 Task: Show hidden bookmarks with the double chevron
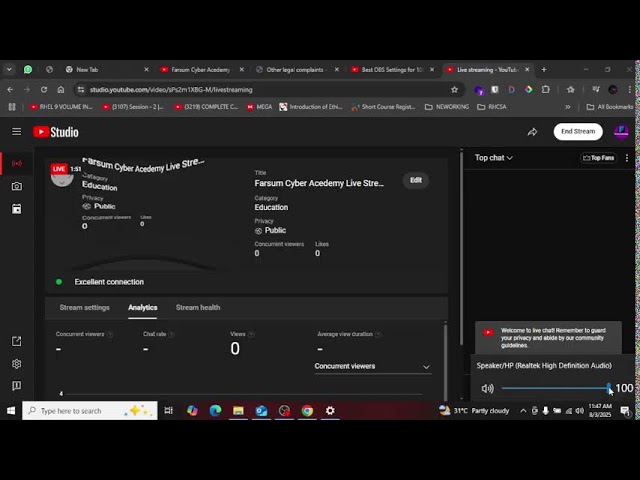coord(567,107)
